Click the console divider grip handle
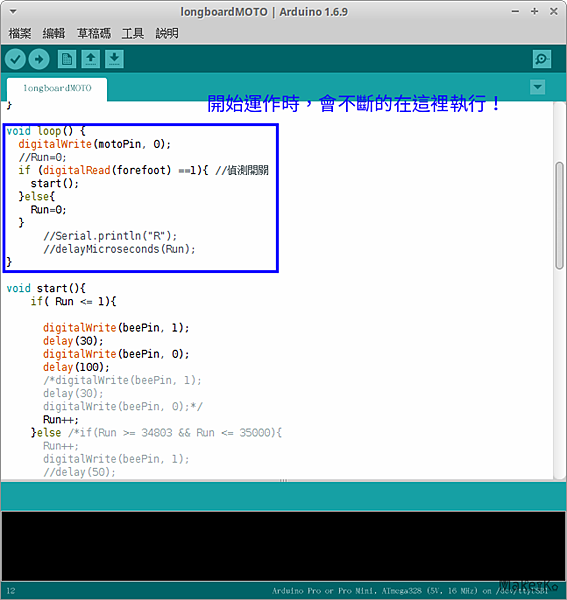The height and width of the screenshot is (600, 567). point(283,480)
